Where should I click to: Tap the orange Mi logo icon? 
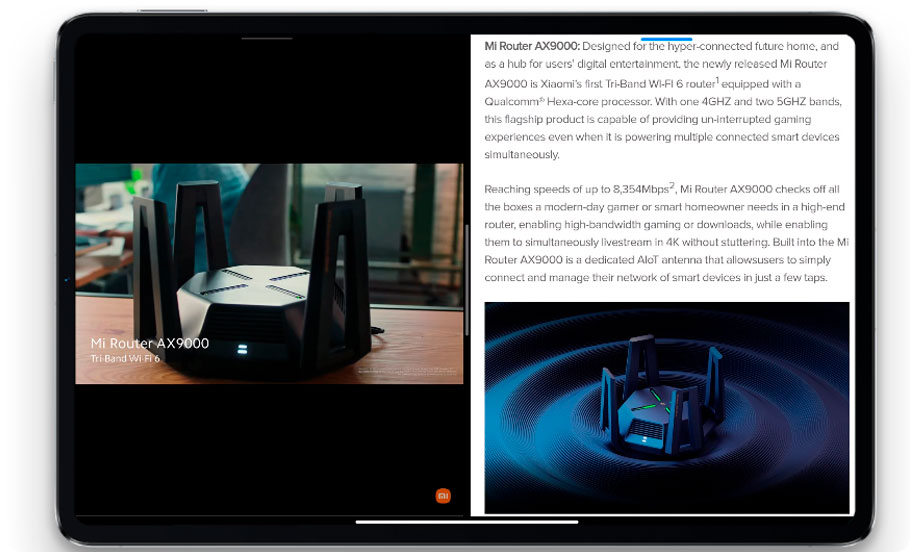coord(443,496)
